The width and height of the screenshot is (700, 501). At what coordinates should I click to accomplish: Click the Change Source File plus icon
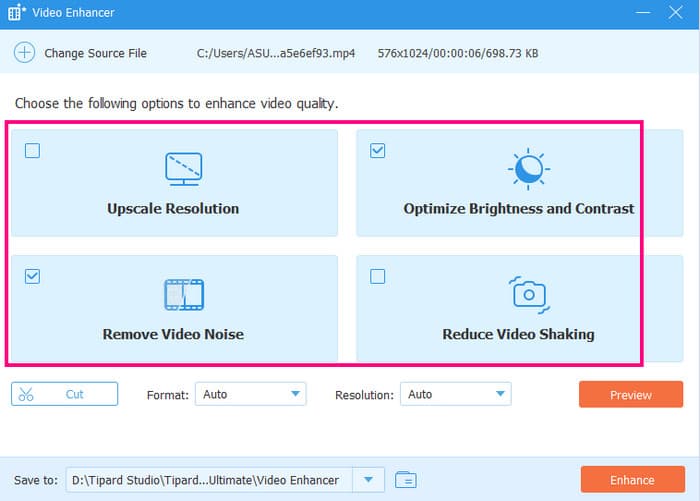pos(25,53)
